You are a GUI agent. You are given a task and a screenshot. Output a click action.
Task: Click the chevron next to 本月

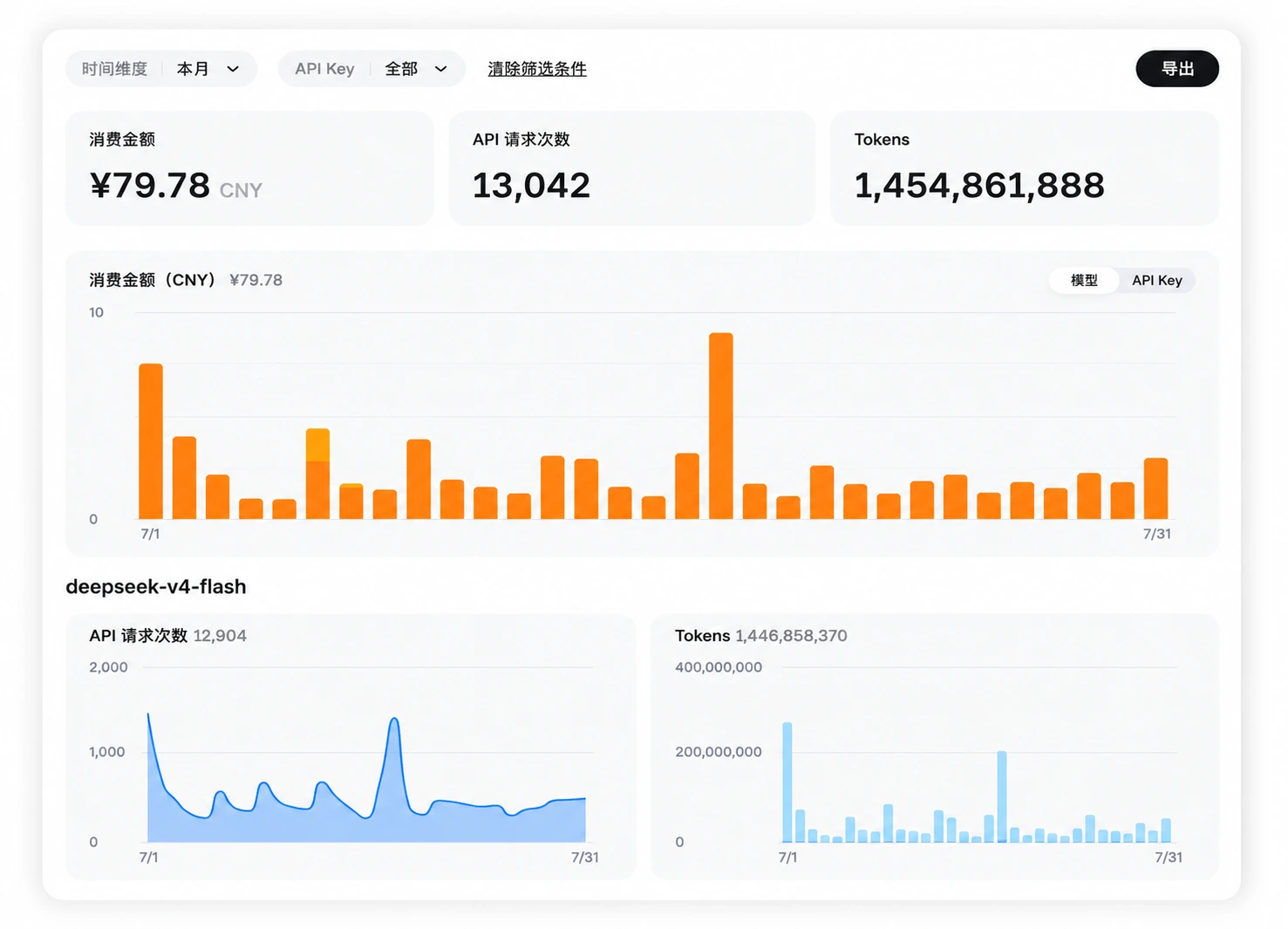pyautogui.click(x=233, y=69)
